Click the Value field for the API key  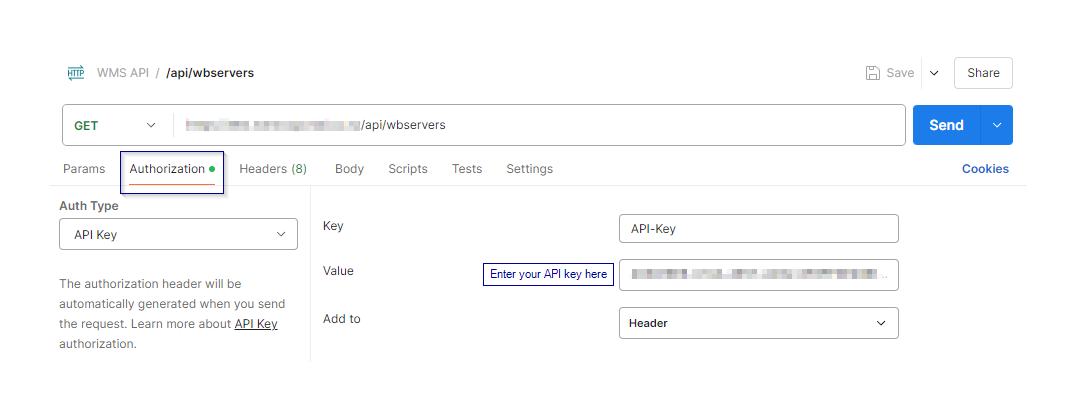(758, 275)
